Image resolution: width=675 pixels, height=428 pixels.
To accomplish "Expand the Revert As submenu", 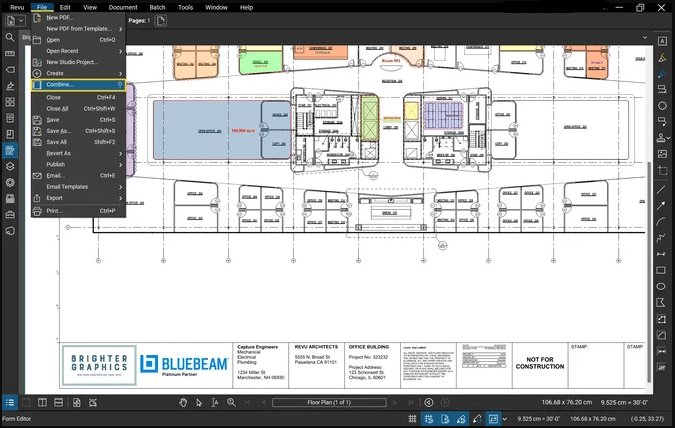I will (78, 153).
